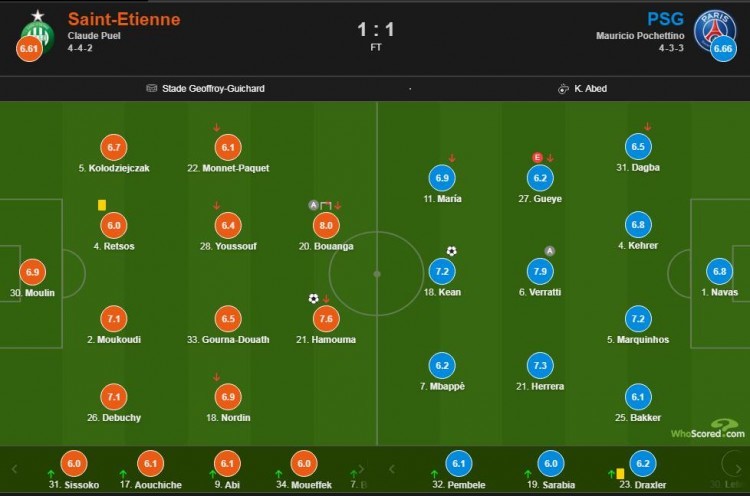Select Verratti's 7.9 rating circle
Viewport: 750px width, 496px height.
[540, 271]
